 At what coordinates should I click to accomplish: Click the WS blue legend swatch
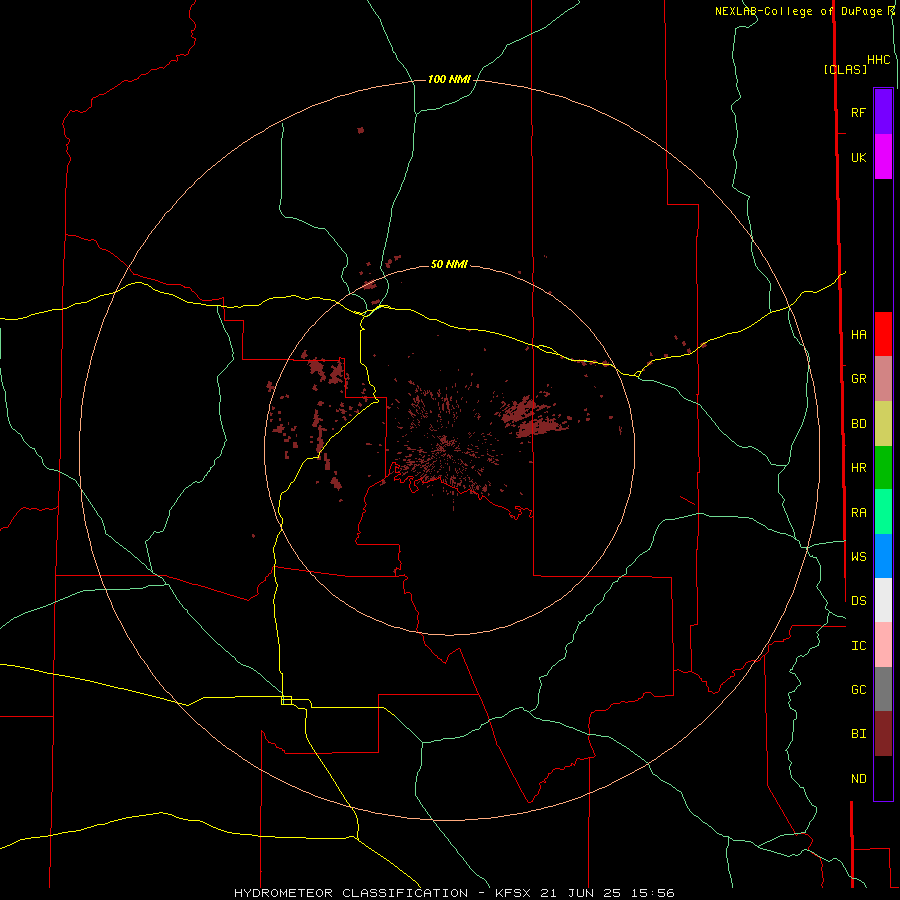coord(883,556)
